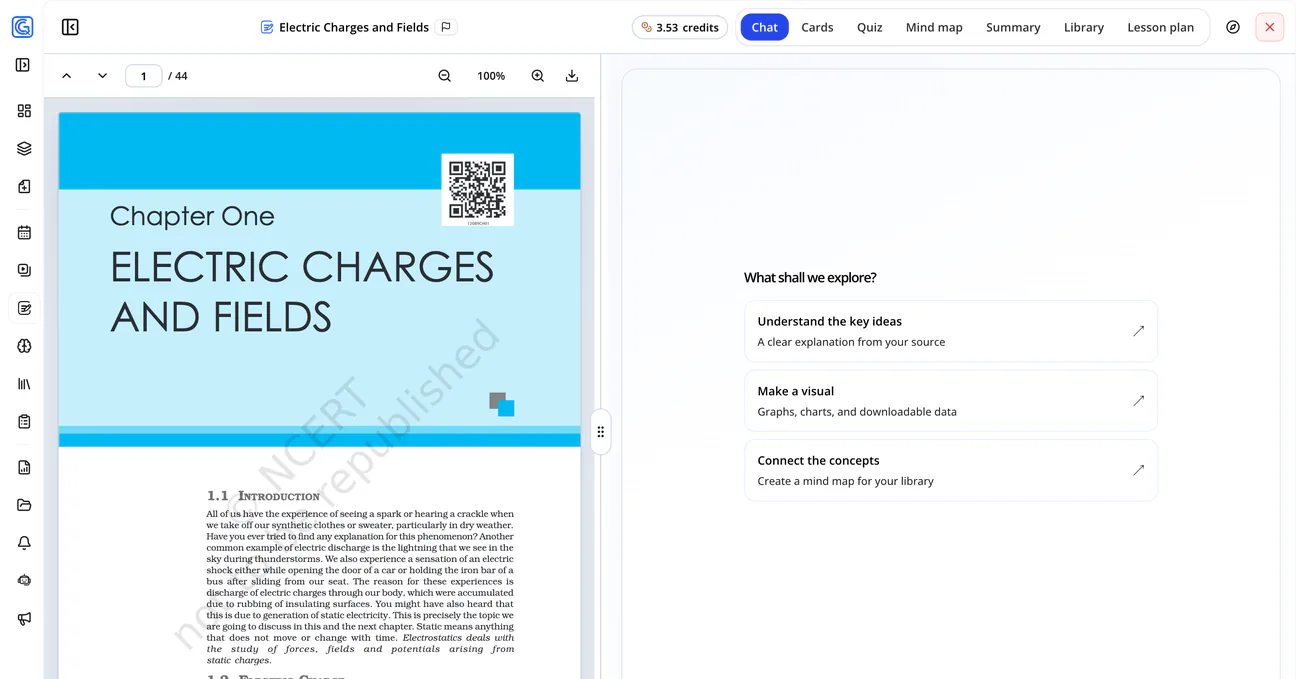Screen dimensions: 1296x679
Task: Expand the left navigation panel
Action: (x=23, y=65)
